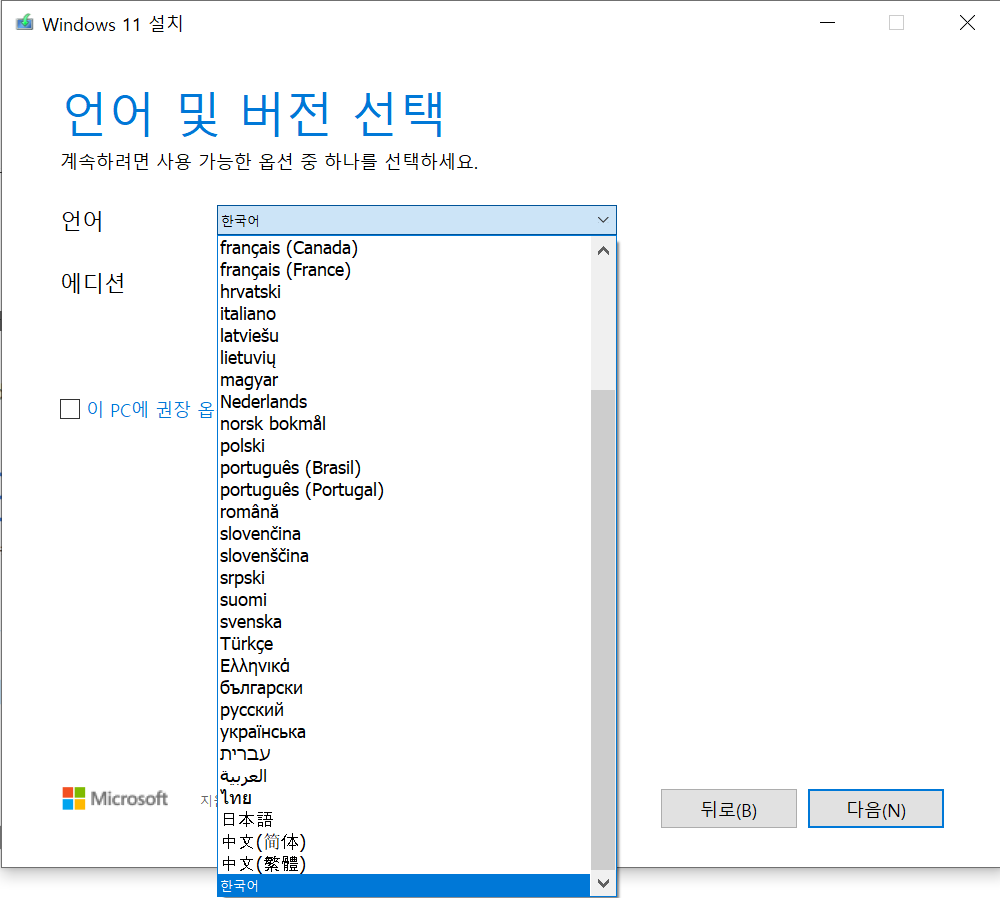Screen dimensions: 1000x898
Task: Select português (Brasil) option
Action: [404, 467]
